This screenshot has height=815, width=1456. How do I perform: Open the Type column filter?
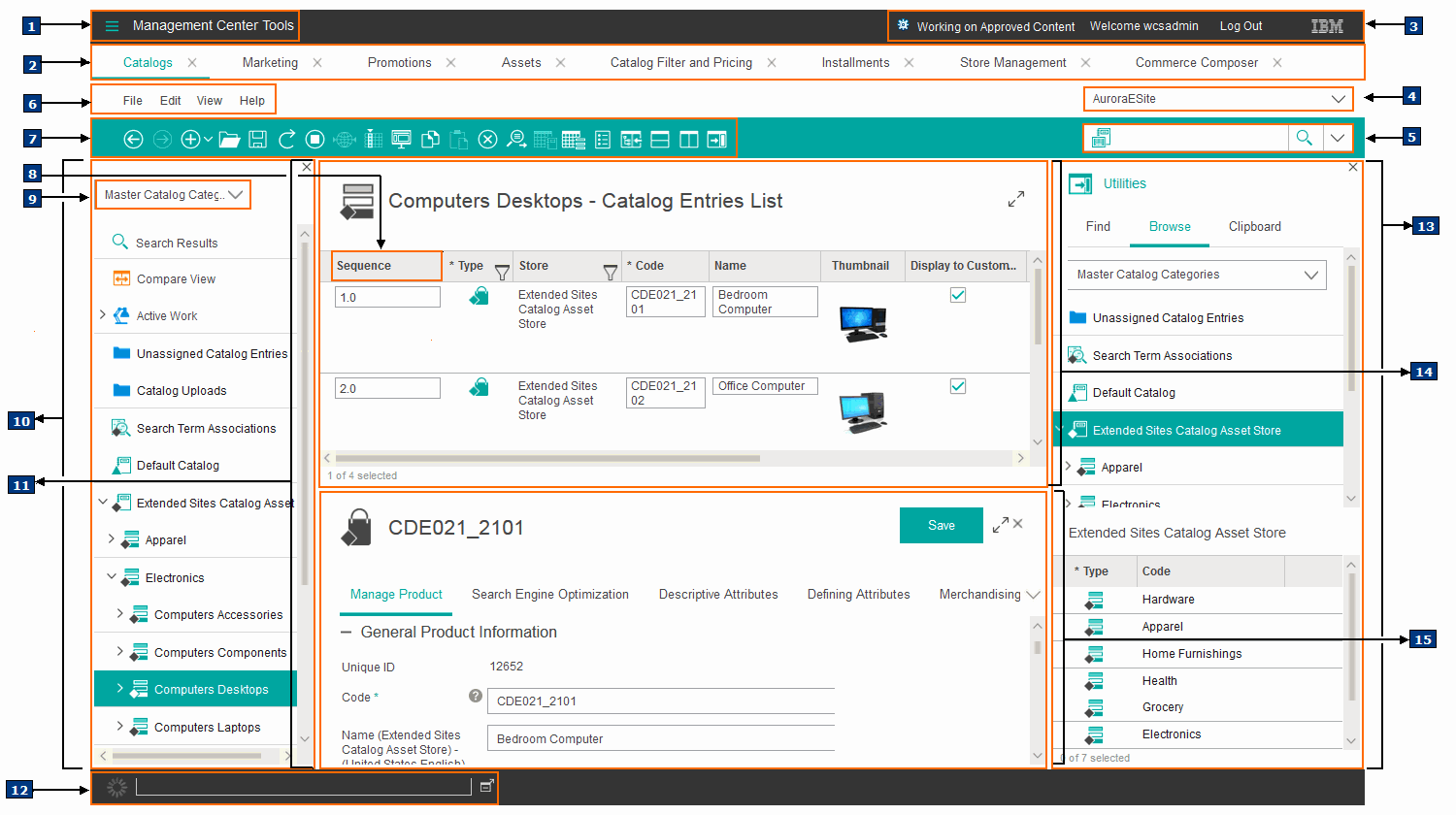(502, 272)
